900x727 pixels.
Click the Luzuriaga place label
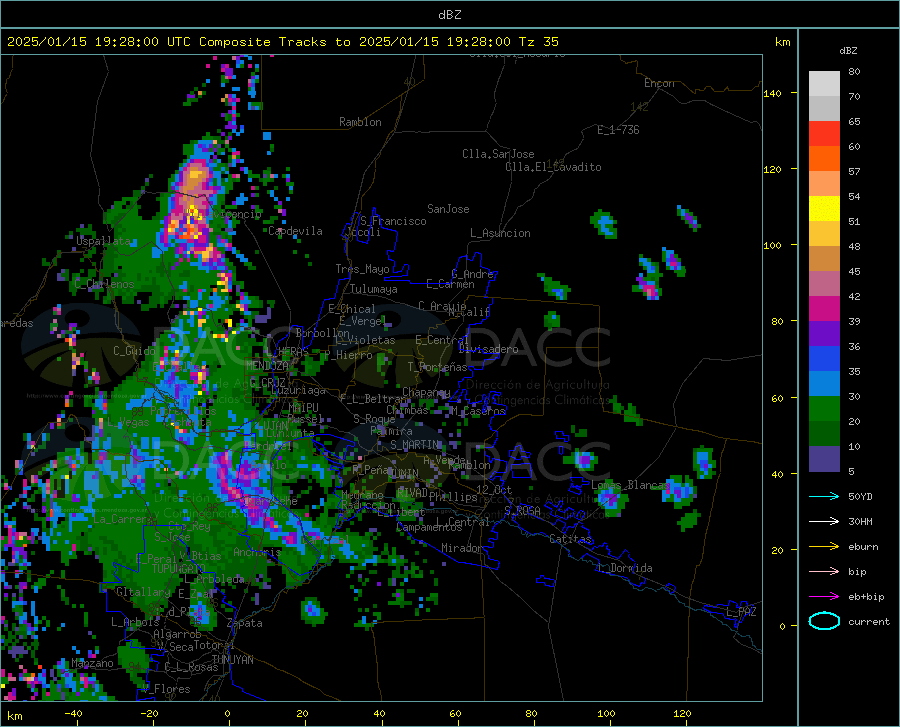298,391
